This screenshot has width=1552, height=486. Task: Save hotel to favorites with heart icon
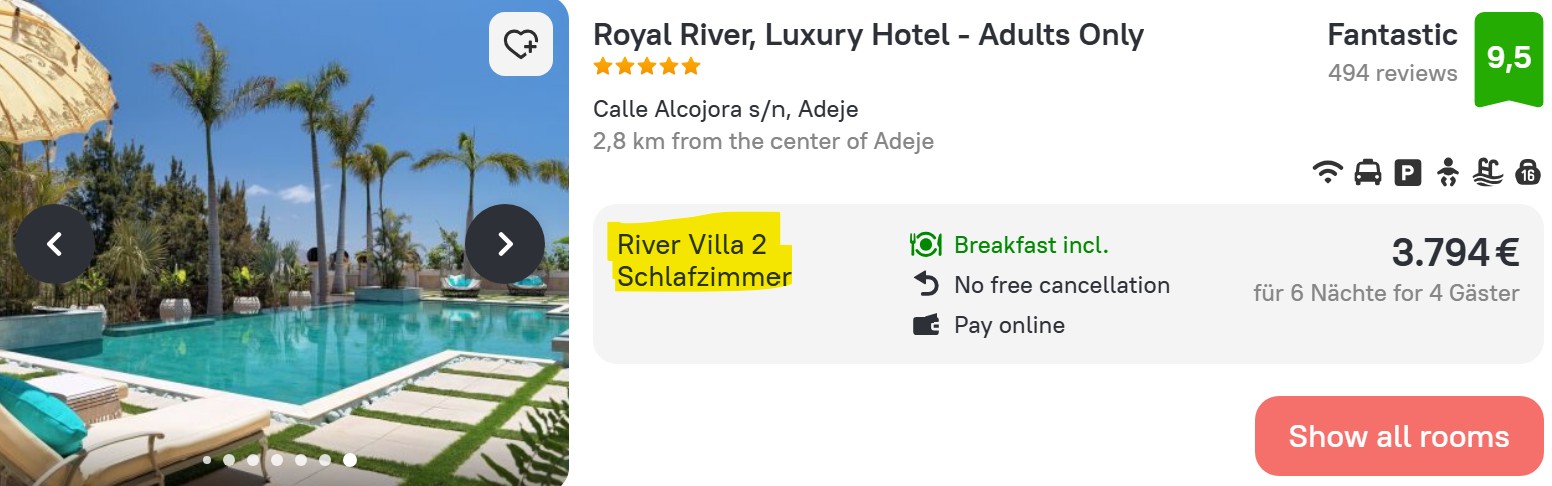(520, 44)
